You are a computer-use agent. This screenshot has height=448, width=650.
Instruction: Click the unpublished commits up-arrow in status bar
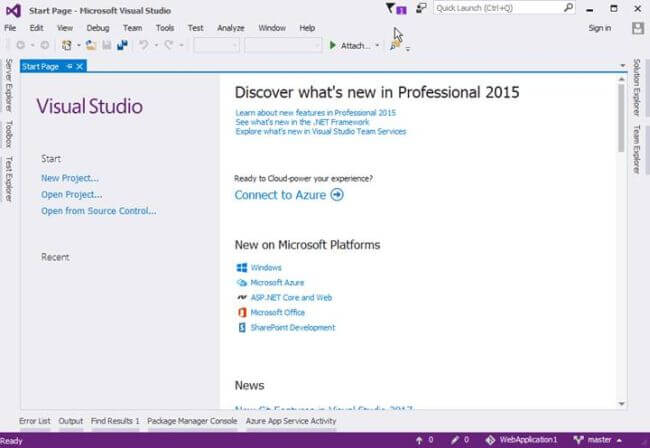coord(419,440)
